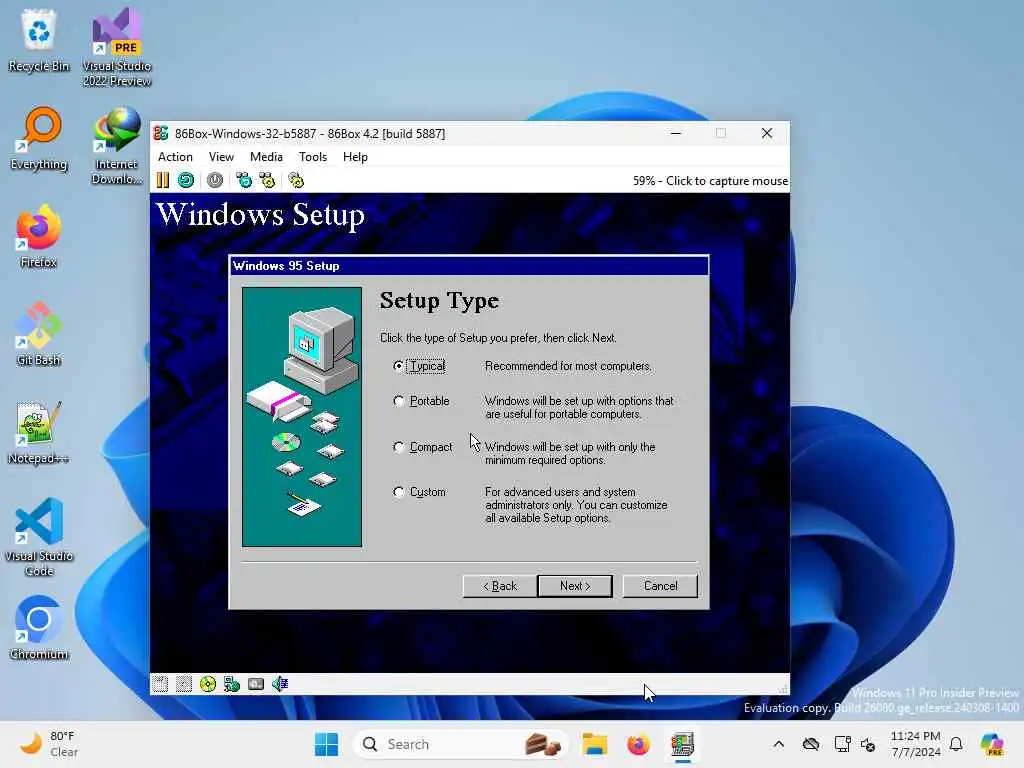Screen dimensions: 1024x768
Task: Click the 86Box taskbar icon
Action: 682,744
